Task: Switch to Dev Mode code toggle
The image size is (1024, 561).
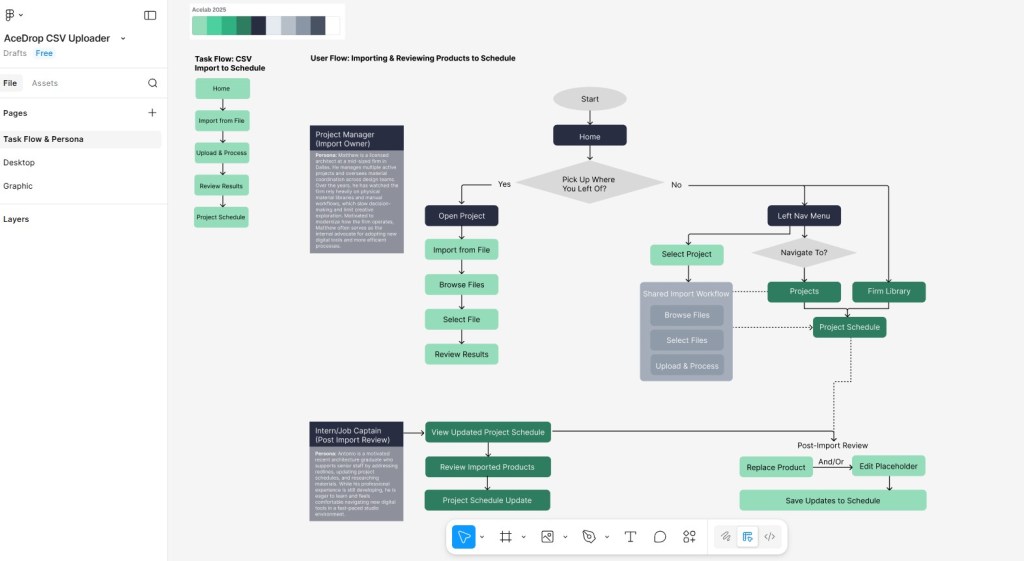Action: tap(769, 537)
